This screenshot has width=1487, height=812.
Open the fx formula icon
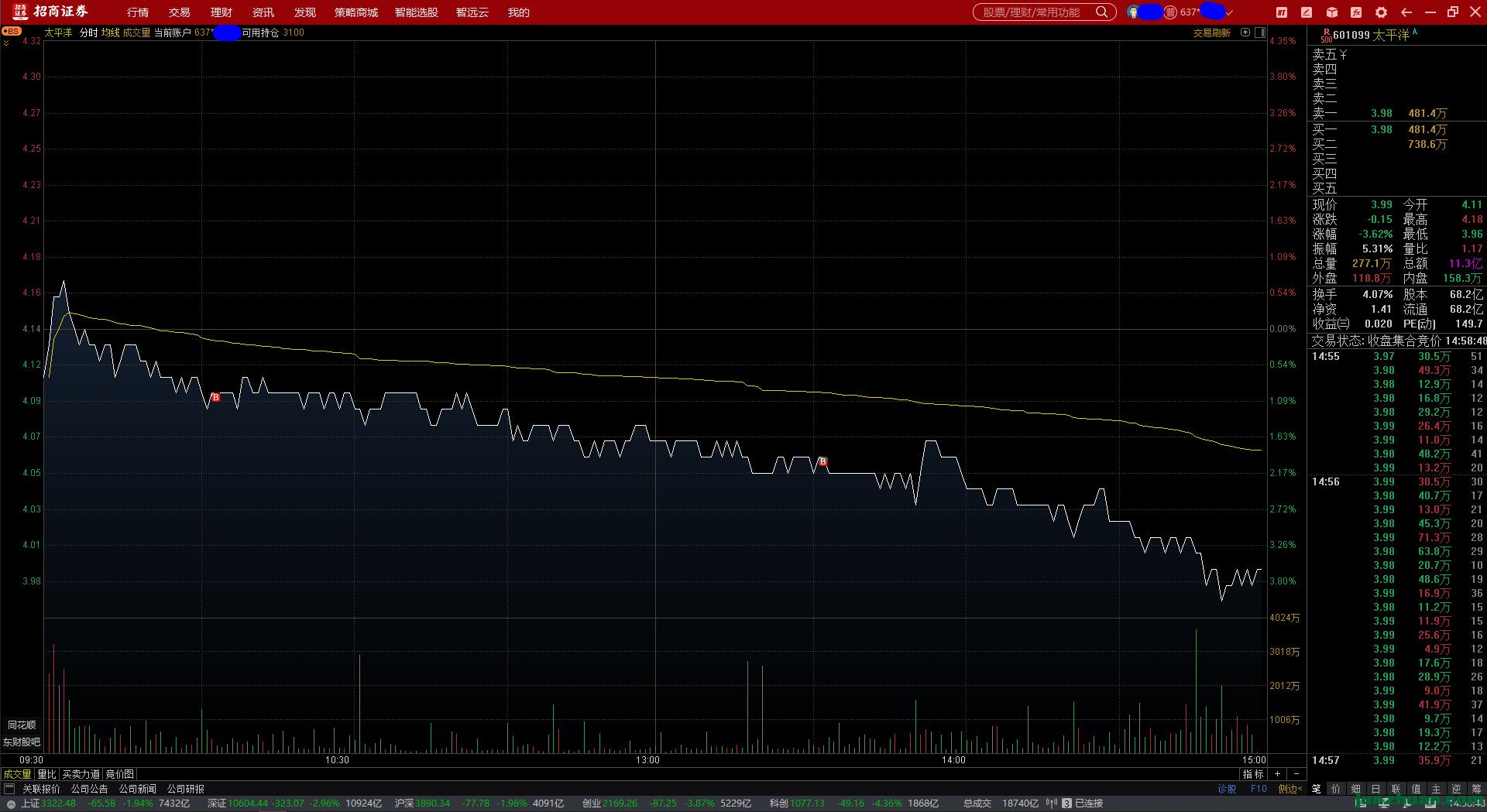pyautogui.click(x=1356, y=12)
